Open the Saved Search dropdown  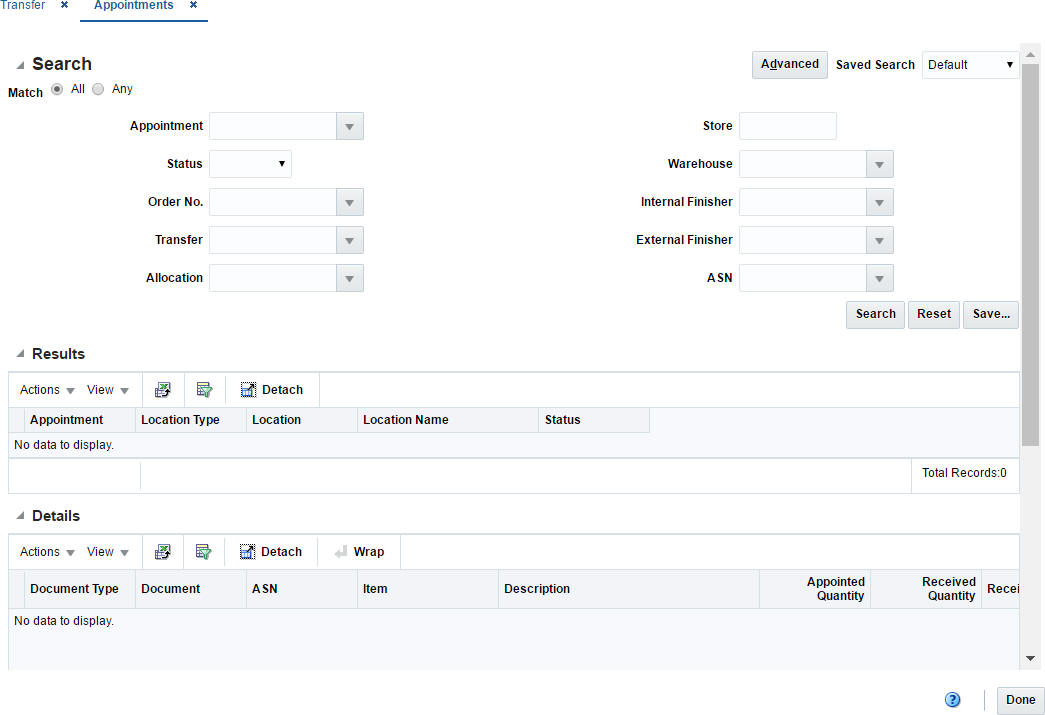[970, 65]
